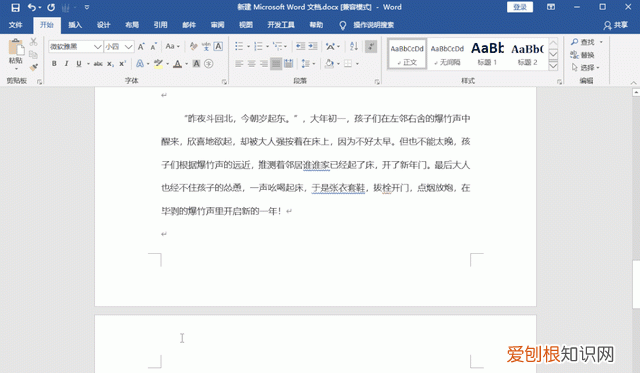Switch to the References tab
Screen dimensions: 640x373
click(160, 25)
